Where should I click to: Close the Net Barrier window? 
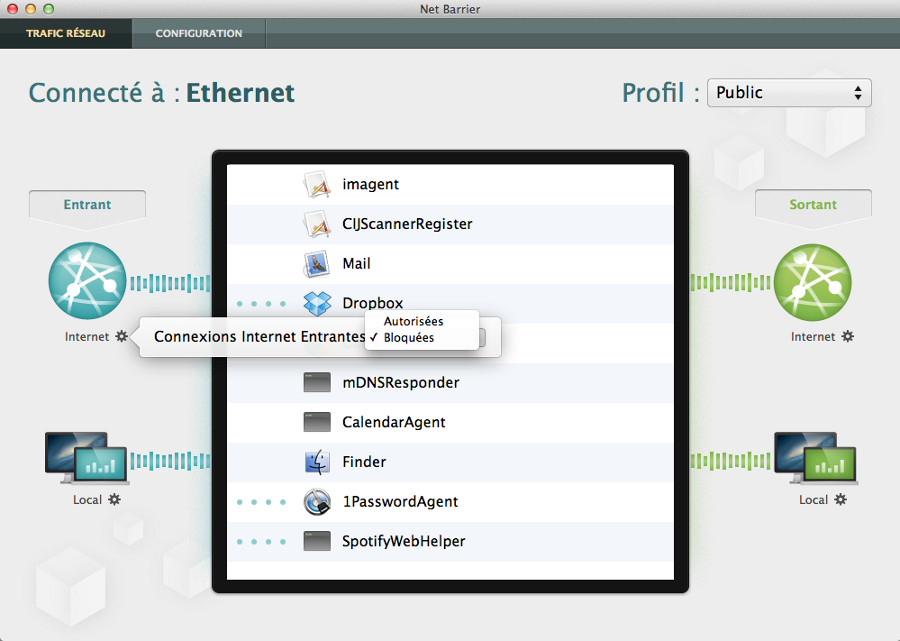pyautogui.click(x=13, y=9)
